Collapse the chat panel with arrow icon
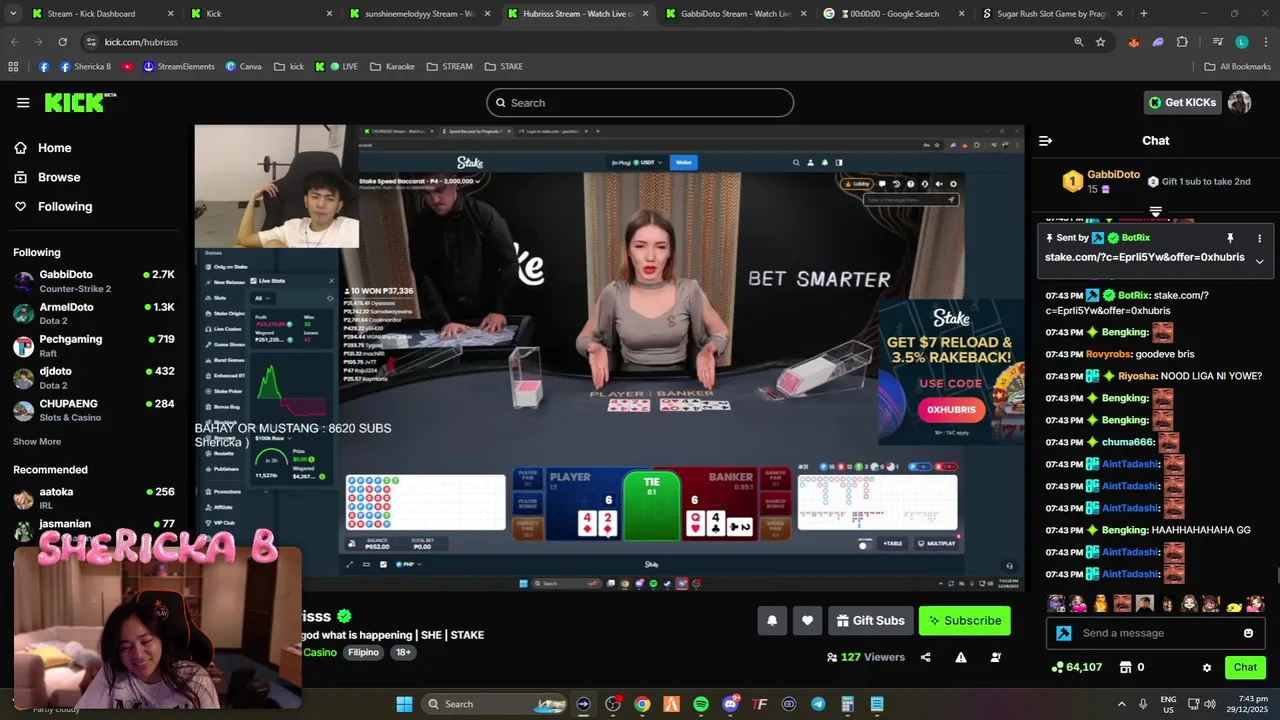1280x720 pixels. (x=1045, y=141)
